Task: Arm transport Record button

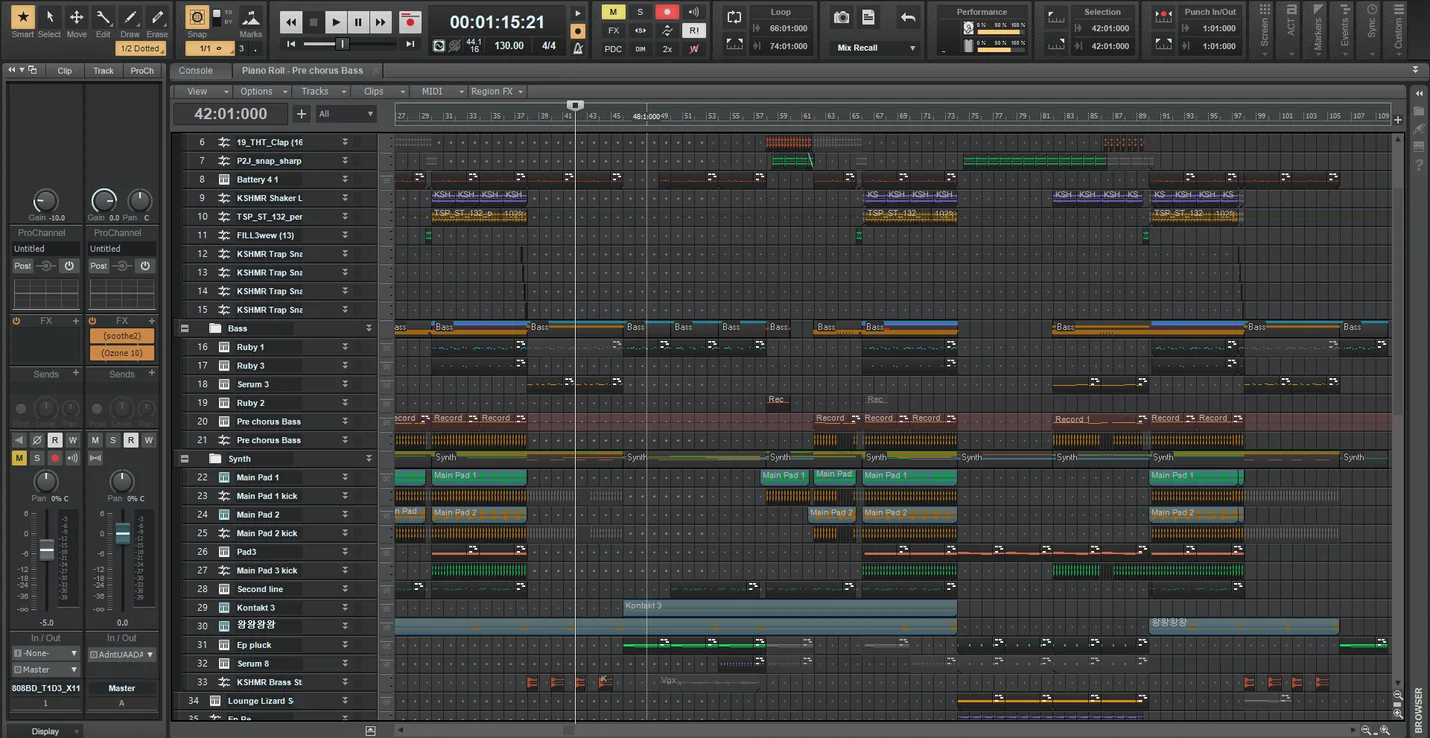Action: pyautogui.click(x=409, y=21)
